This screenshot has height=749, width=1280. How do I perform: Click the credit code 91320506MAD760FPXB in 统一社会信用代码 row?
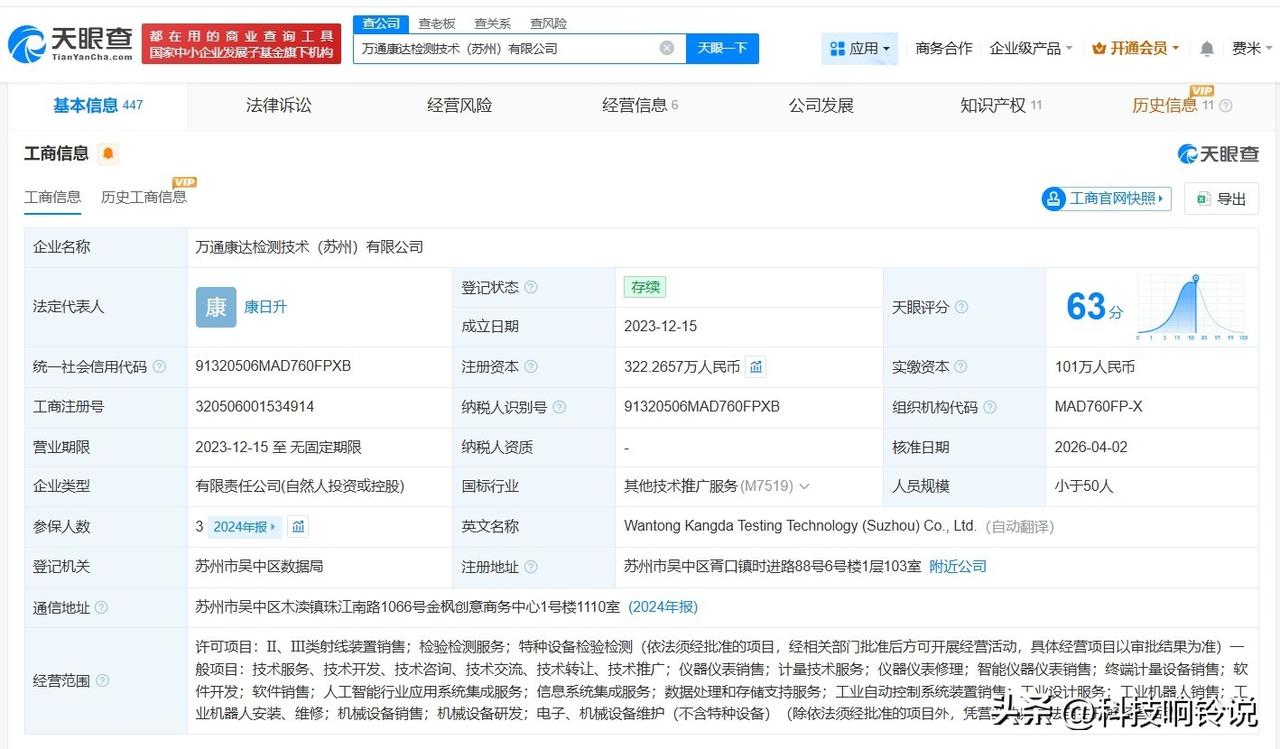tap(273, 366)
